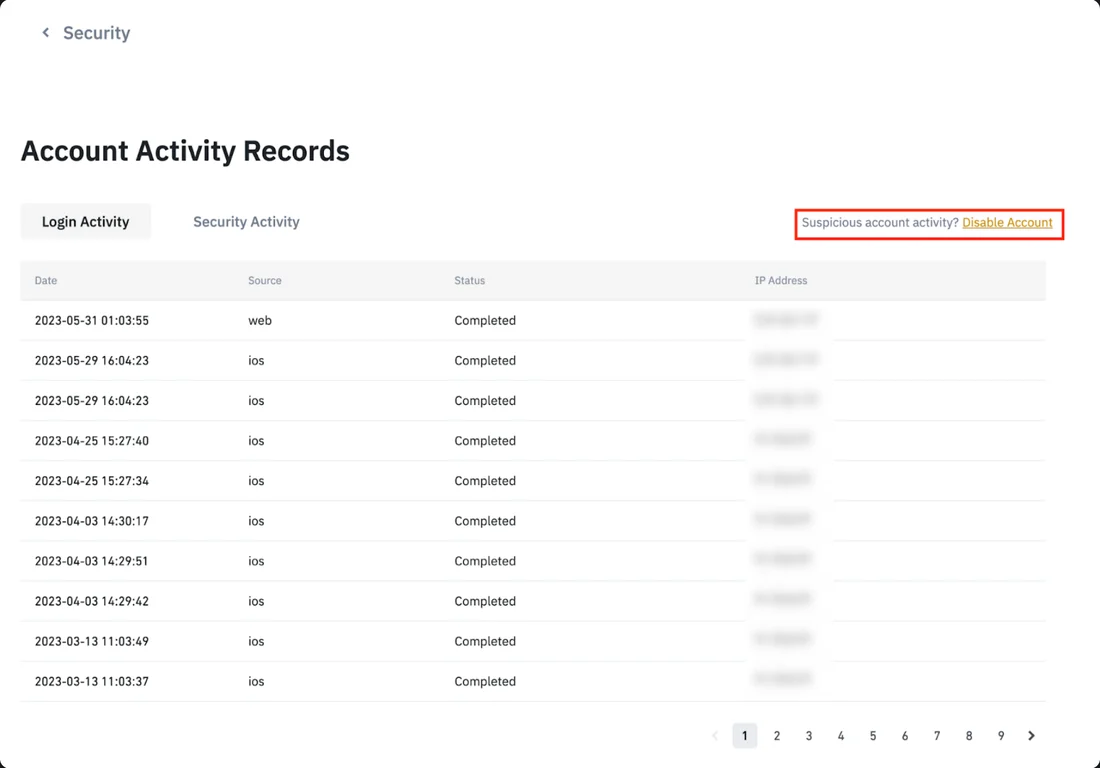Switch to the Login Activity tab
This screenshot has height=768, width=1100.
coord(86,222)
